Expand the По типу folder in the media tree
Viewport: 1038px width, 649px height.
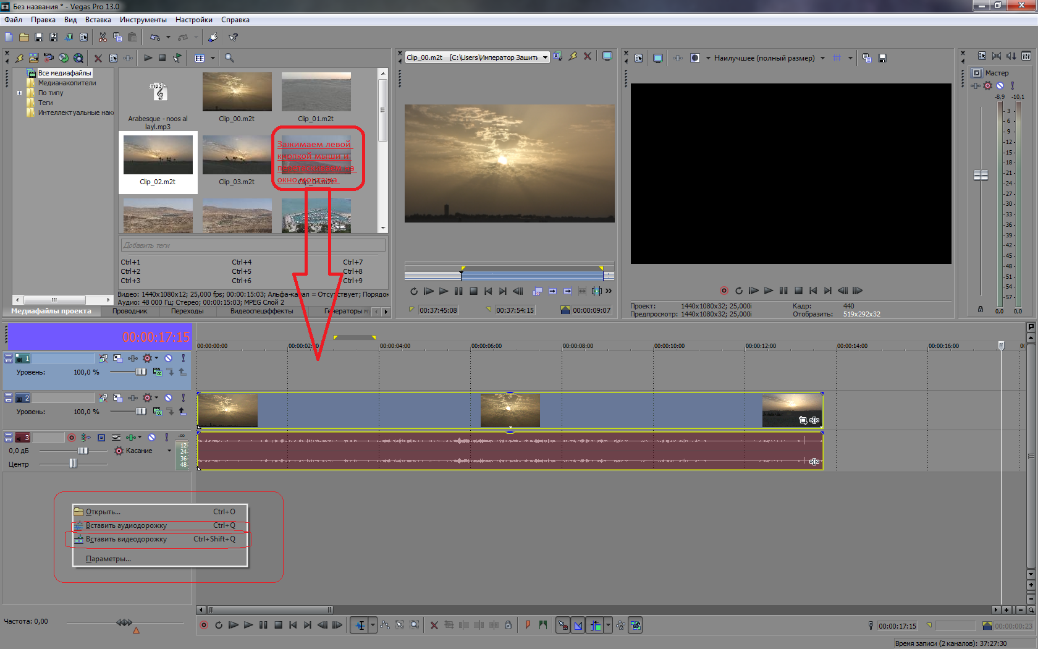(x=19, y=93)
